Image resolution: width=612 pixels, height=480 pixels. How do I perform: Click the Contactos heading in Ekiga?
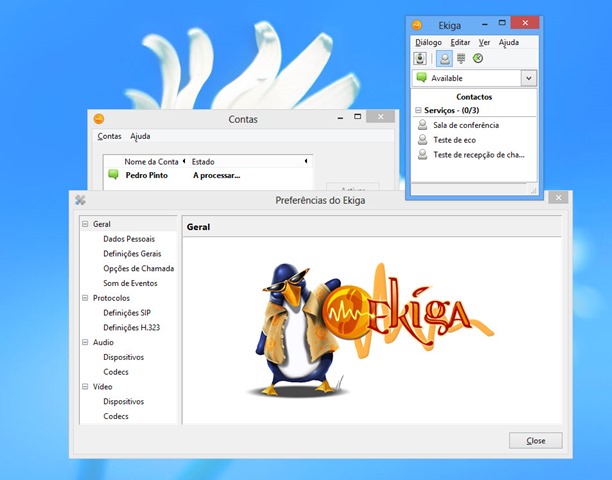[474, 97]
